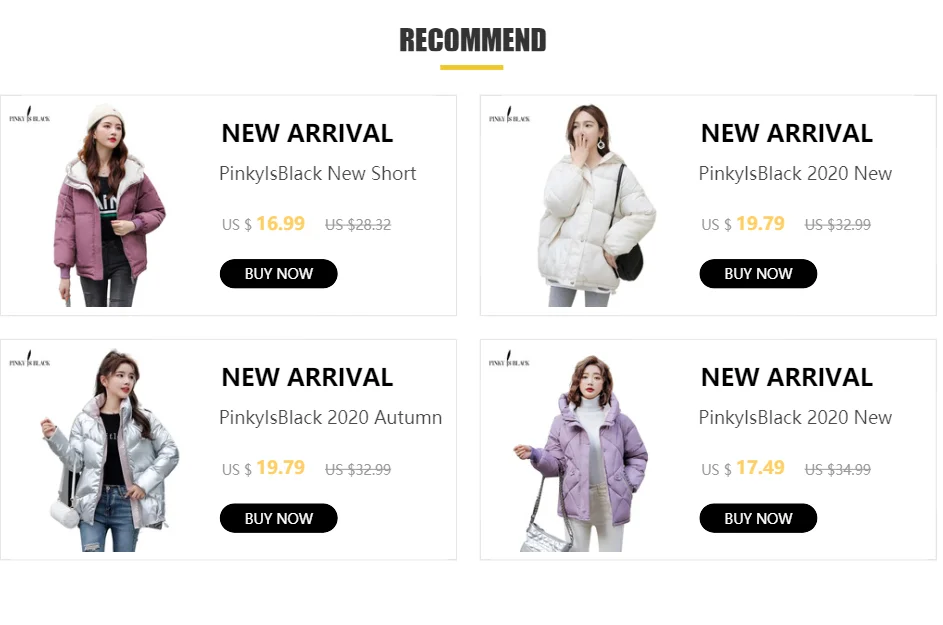Click the crossed-out US $34.99 price
Image resolution: width=943 pixels, height=625 pixels.
(x=837, y=469)
